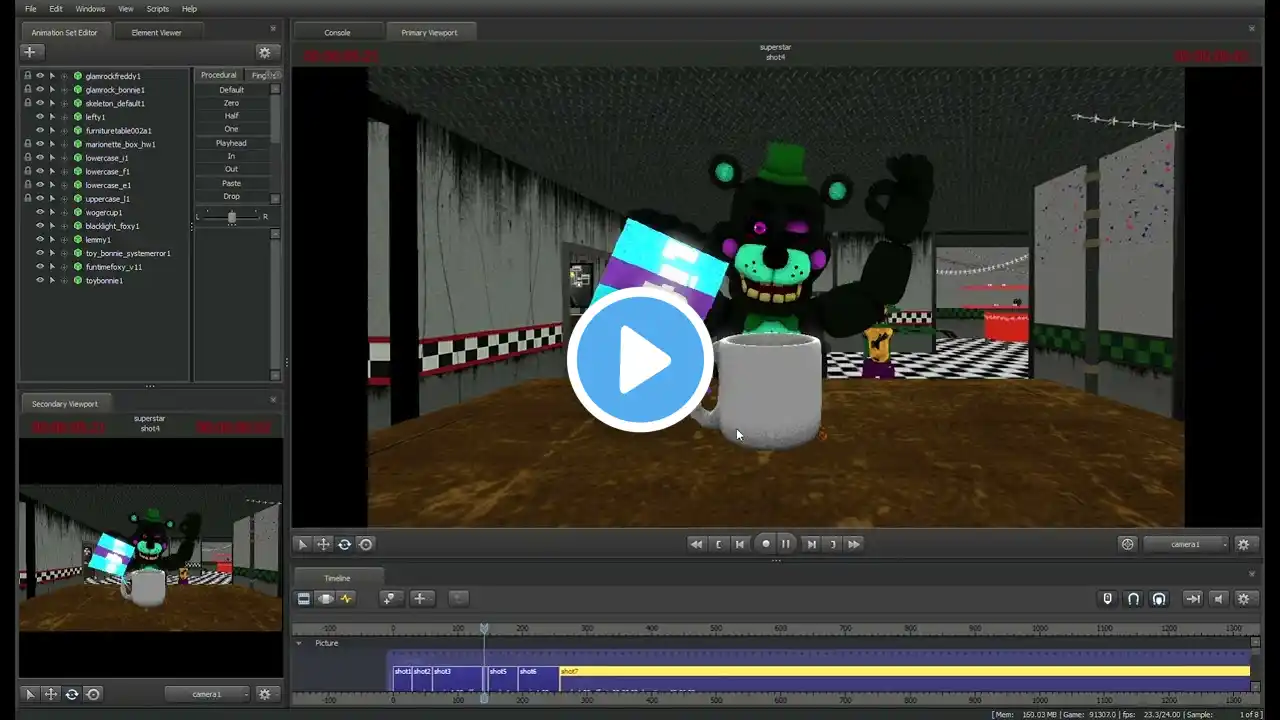This screenshot has width=1280, height=720.
Task: Choose the select tool in Primary Viewport toolbar
Action: (302, 544)
